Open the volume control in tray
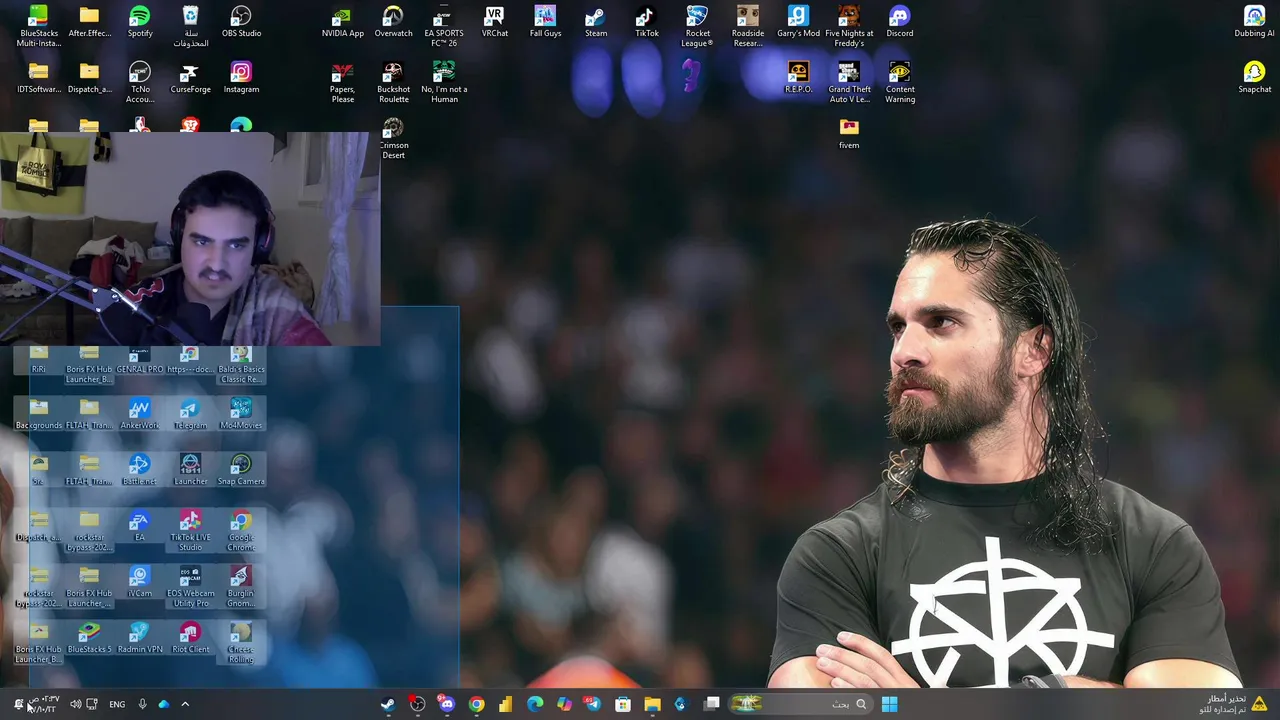Viewport: 1280px width, 720px height. [x=75, y=704]
